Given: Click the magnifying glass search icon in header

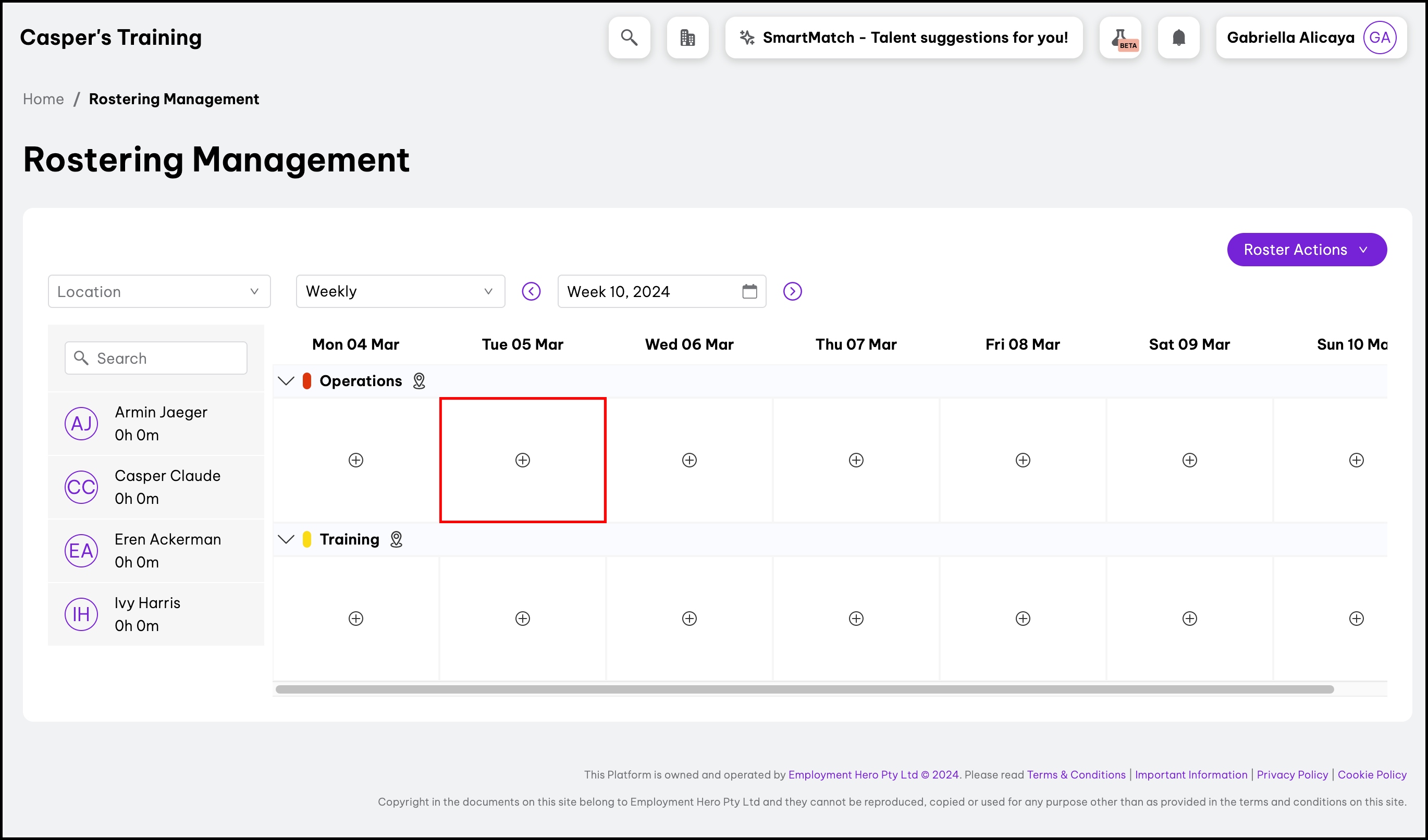Looking at the screenshot, I should point(629,38).
